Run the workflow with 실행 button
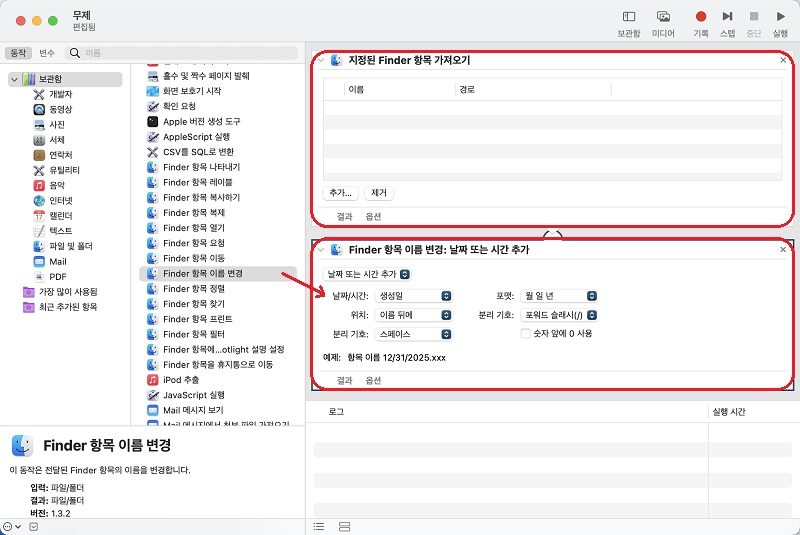This screenshot has width=800, height=535. [780, 23]
